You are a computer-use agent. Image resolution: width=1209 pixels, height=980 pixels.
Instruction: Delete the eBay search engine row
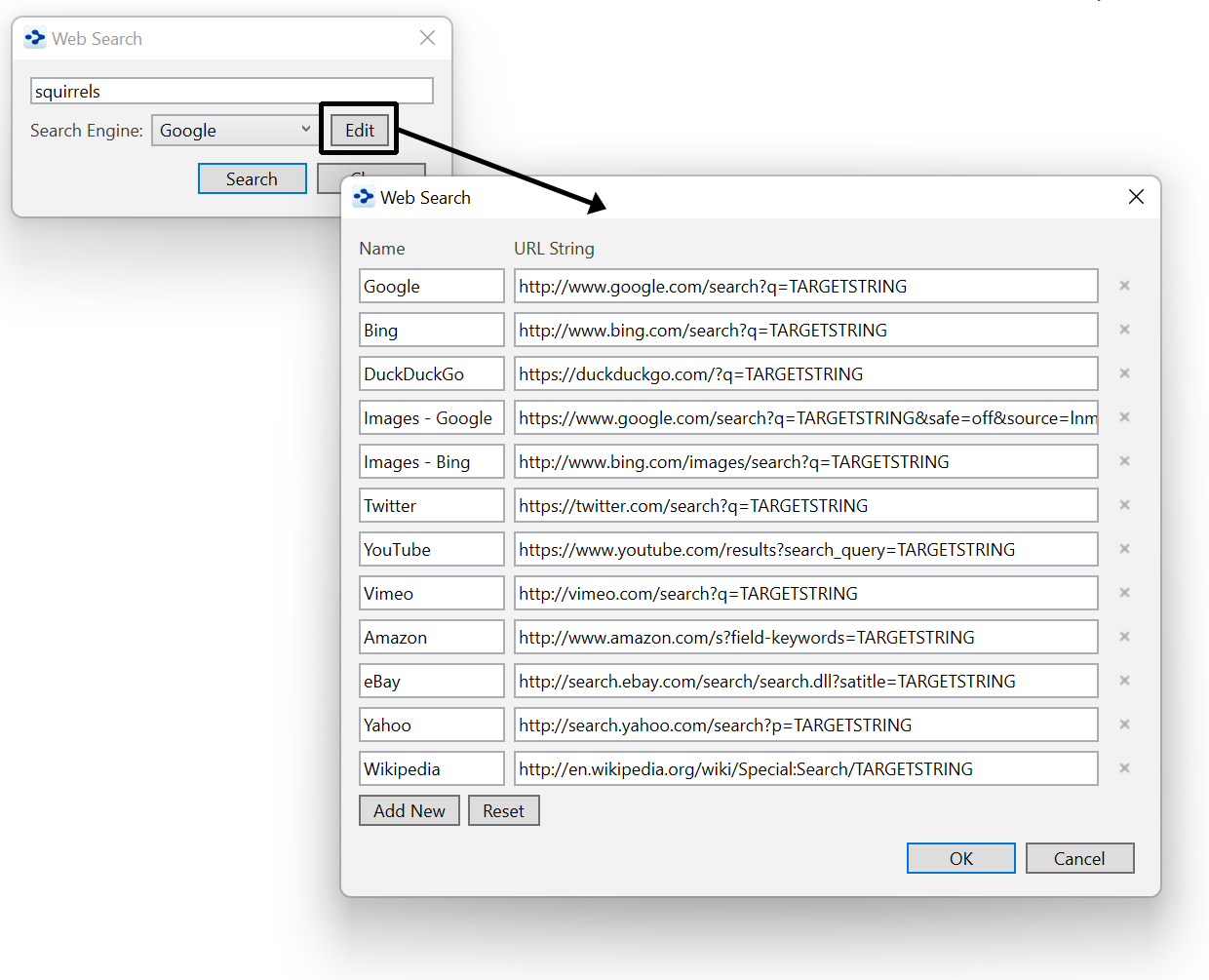tap(1124, 681)
